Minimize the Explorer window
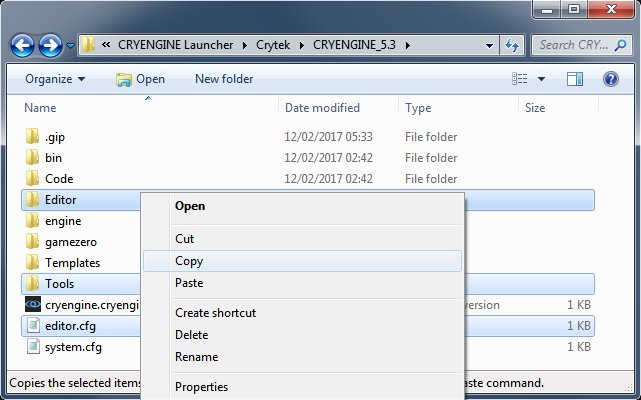 click(x=547, y=9)
